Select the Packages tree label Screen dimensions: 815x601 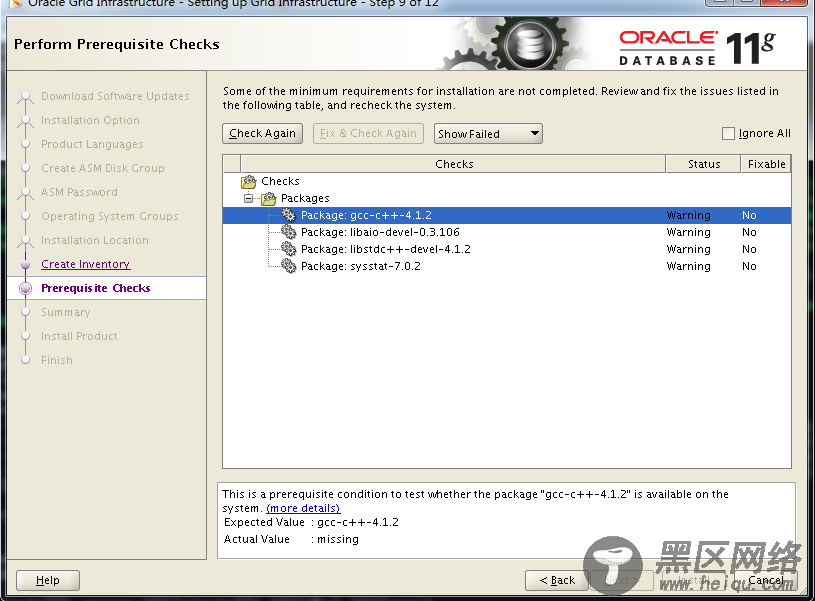click(x=305, y=198)
